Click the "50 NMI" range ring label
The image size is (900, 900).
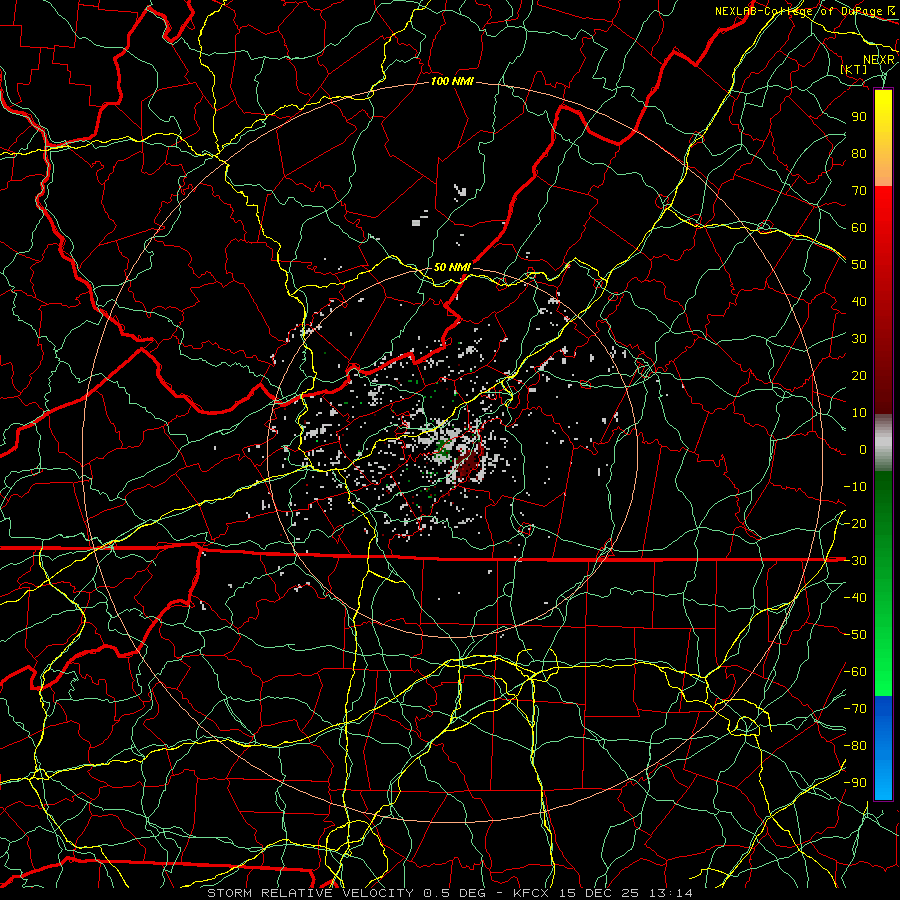point(452,267)
